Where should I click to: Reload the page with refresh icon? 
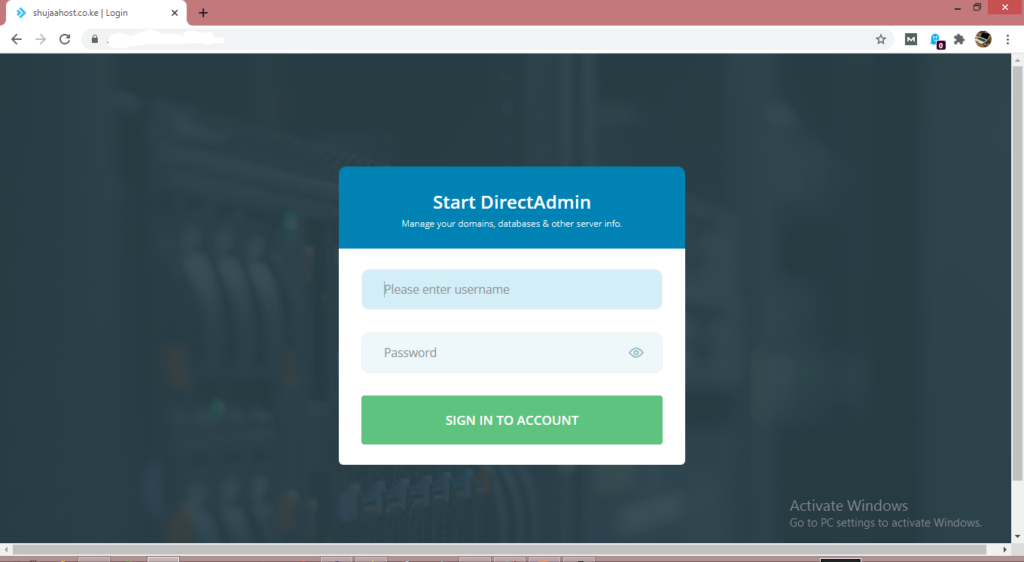[65, 39]
